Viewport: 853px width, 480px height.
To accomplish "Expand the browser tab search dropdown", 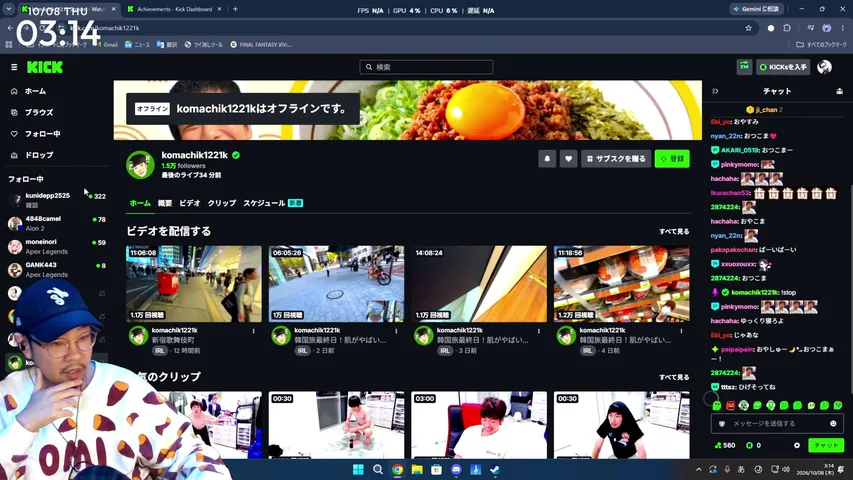I will point(9,9).
